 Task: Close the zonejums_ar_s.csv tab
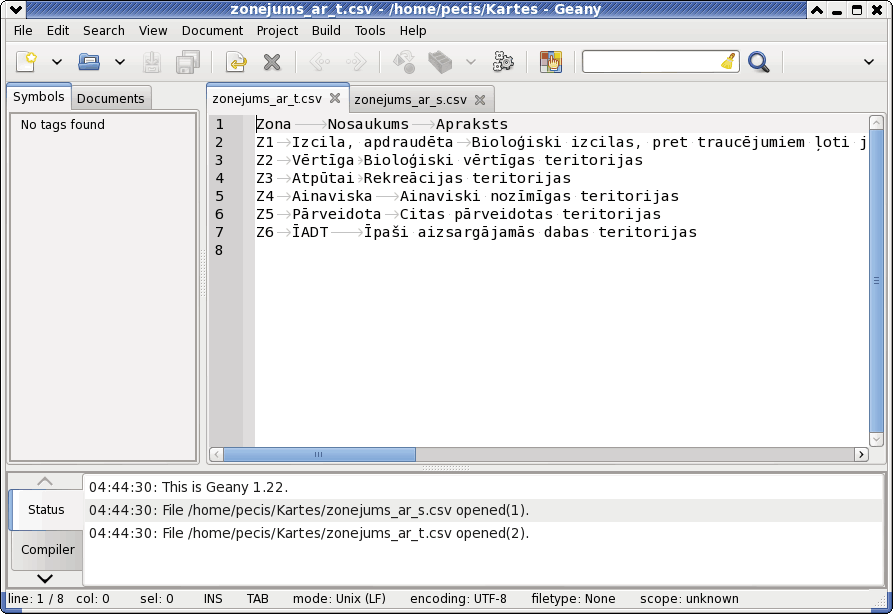coord(480,100)
